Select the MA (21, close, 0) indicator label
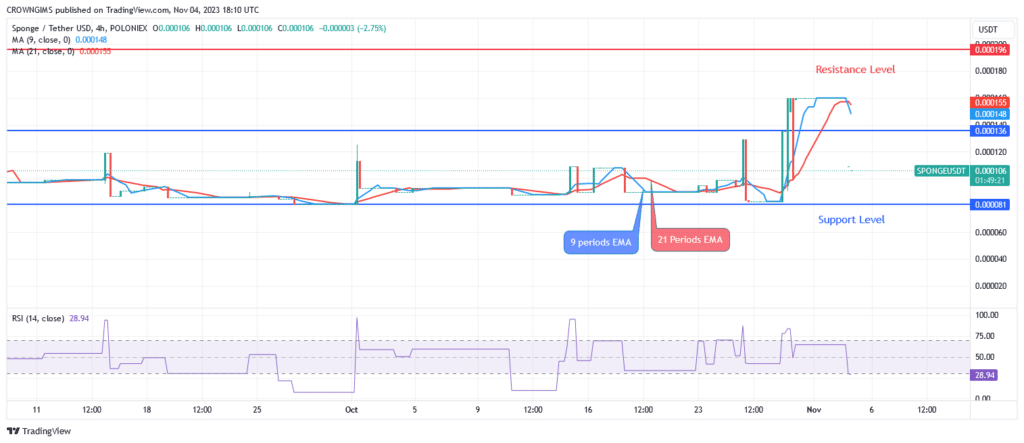Viewport: 1024px width, 443px height. [43, 51]
